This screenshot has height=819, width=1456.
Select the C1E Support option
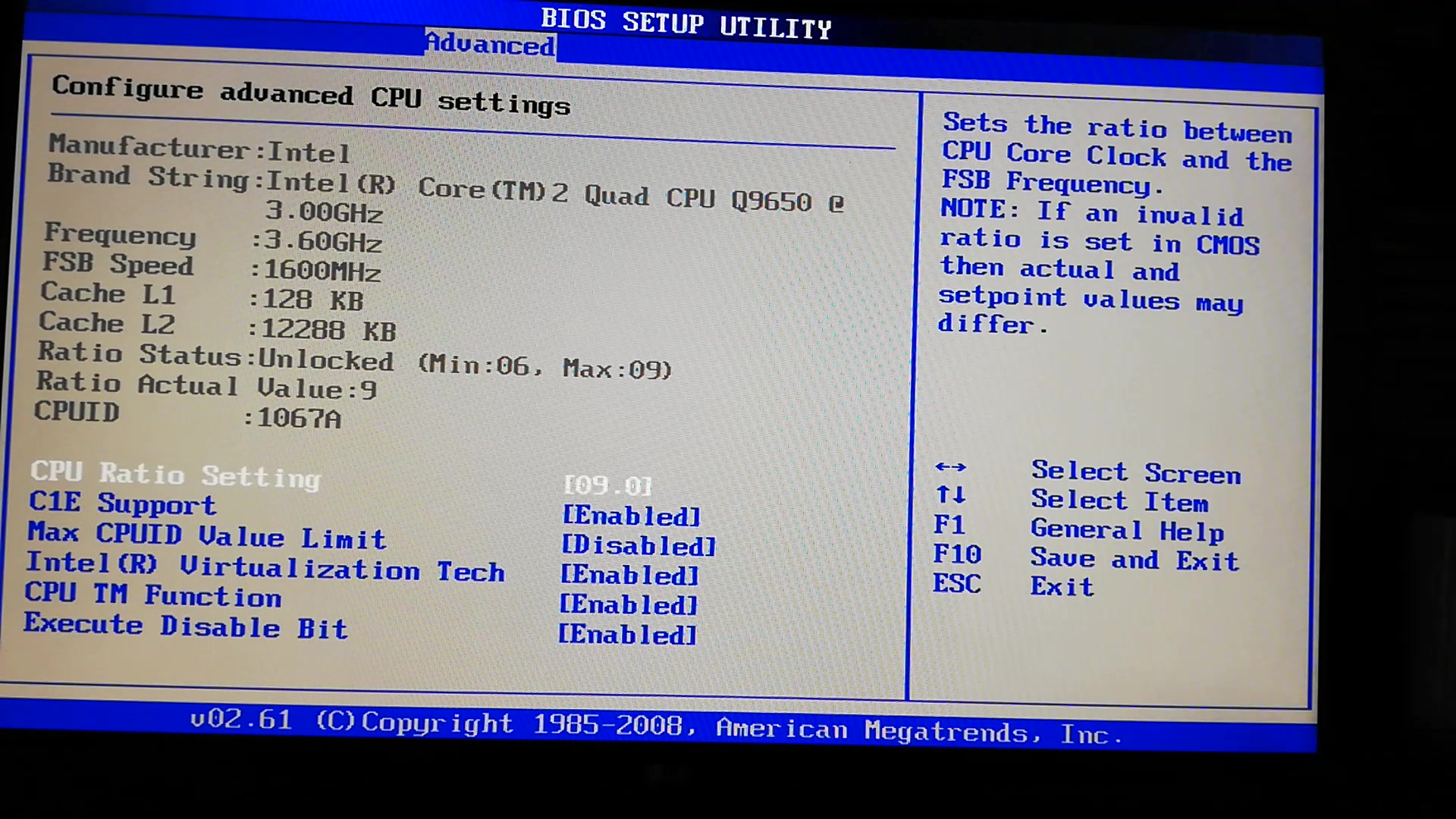[123, 504]
